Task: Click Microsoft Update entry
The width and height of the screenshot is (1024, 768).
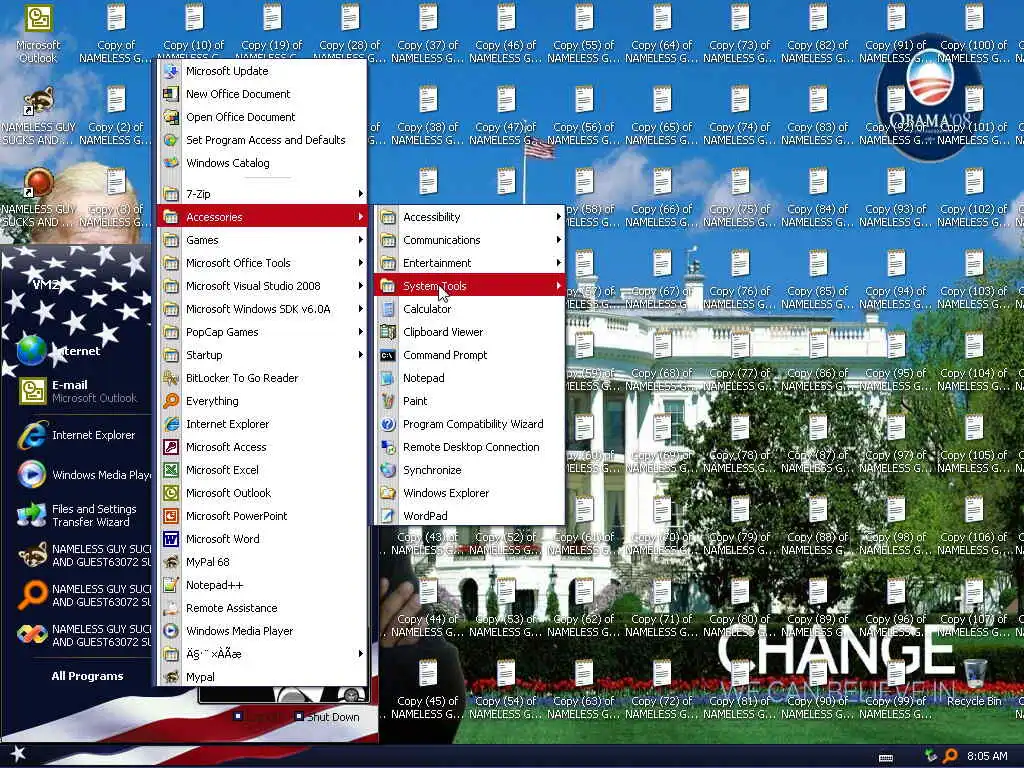Action: (x=262, y=71)
